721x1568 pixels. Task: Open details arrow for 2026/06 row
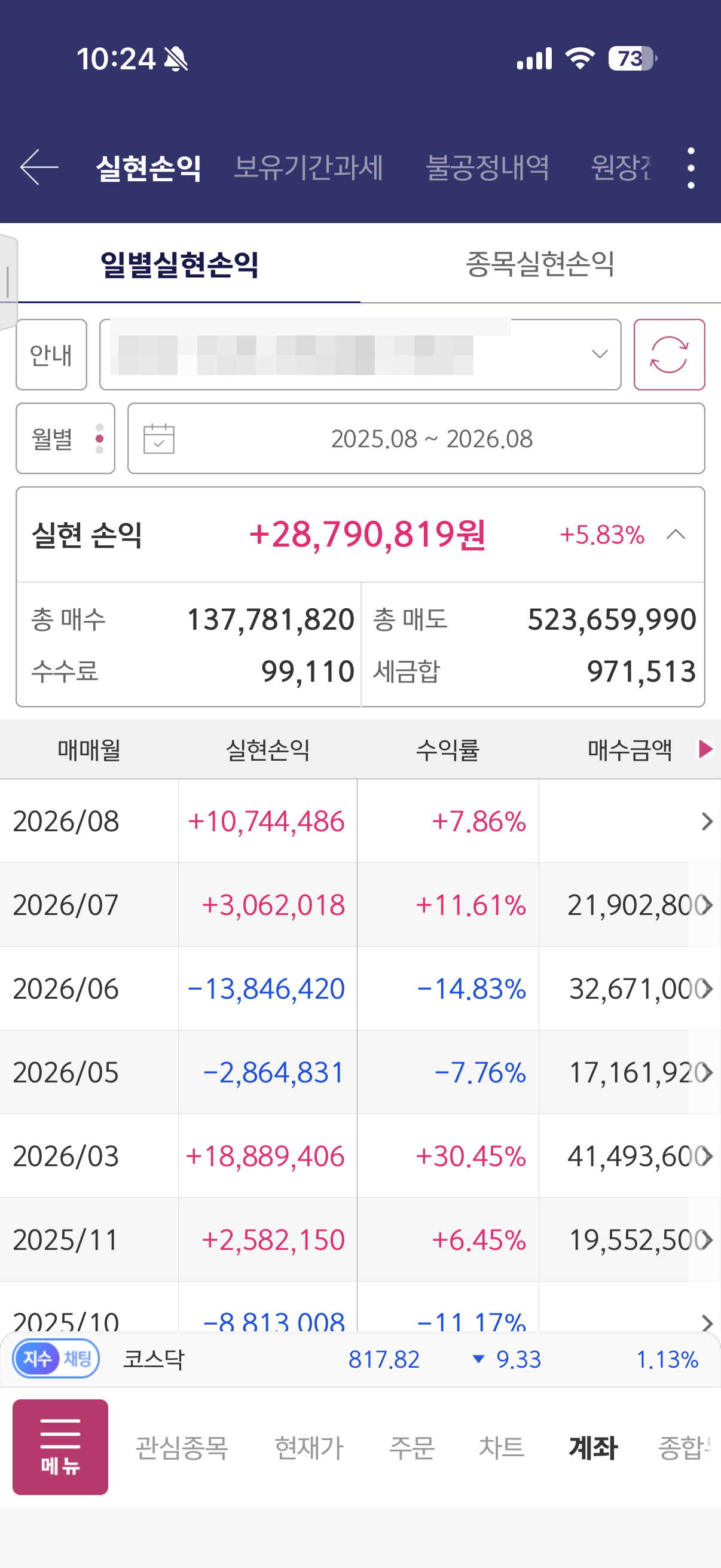707,989
